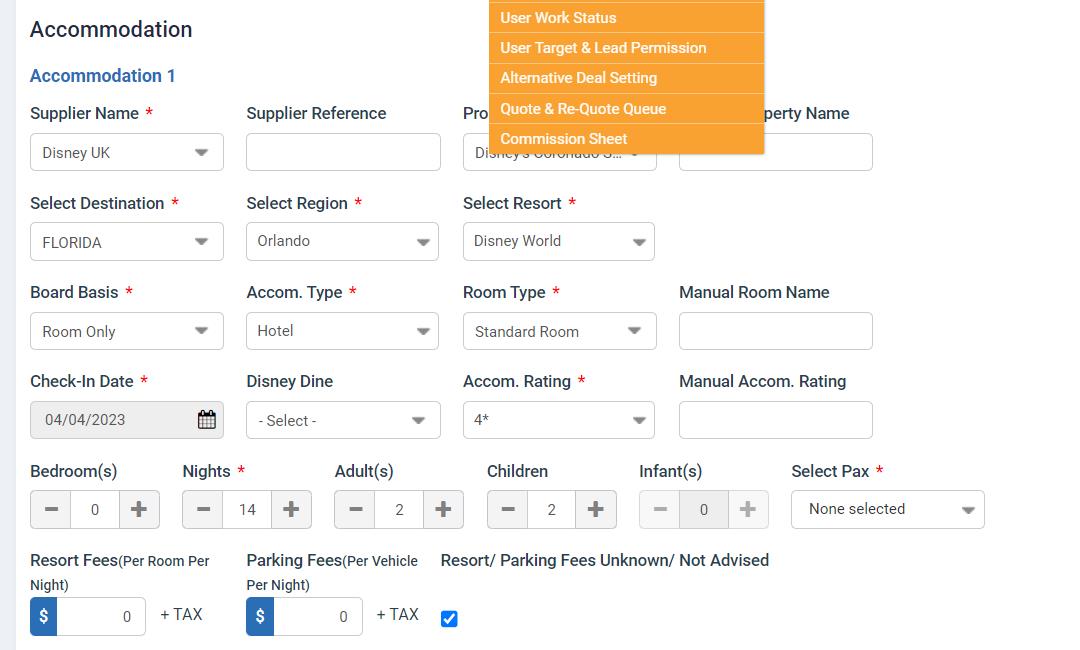
Task: Open the Check-In Date calendar icon
Action: click(x=206, y=420)
